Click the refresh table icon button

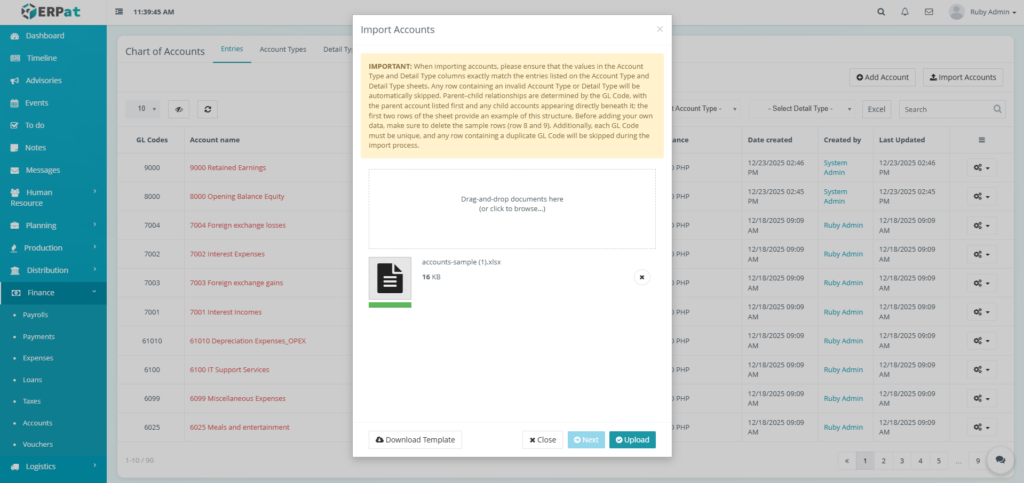[x=207, y=108]
